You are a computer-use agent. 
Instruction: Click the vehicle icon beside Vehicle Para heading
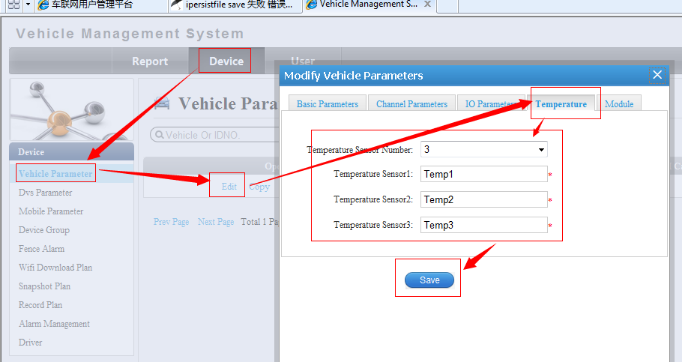coord(162,104)
